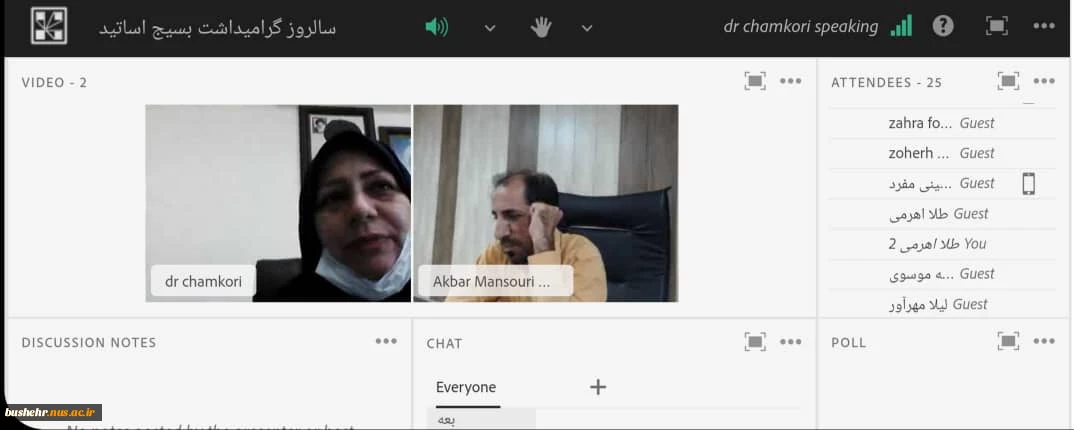1074x430 pixels.
Task: Open Video pod options menu
Action: coord(790,81)
